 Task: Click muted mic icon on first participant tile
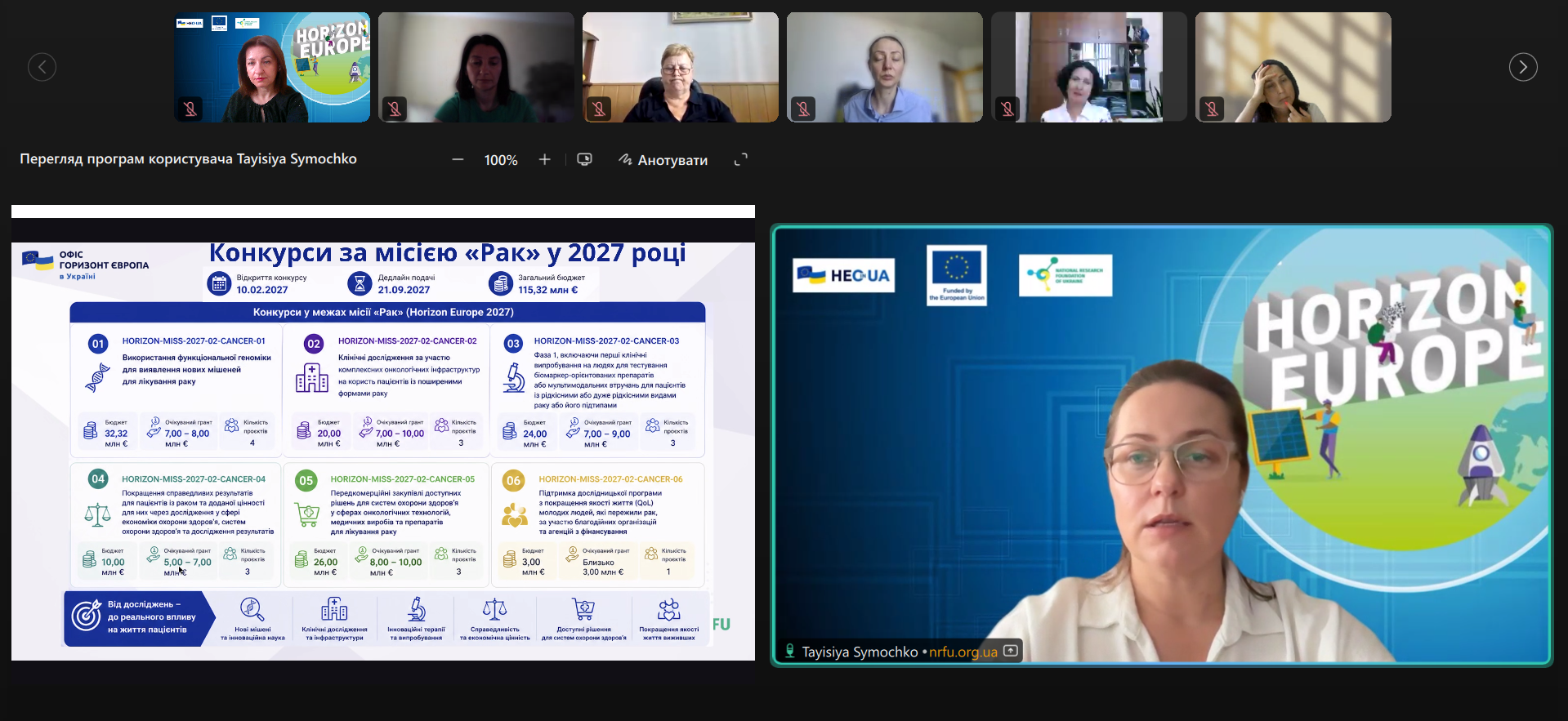[190, 109]
